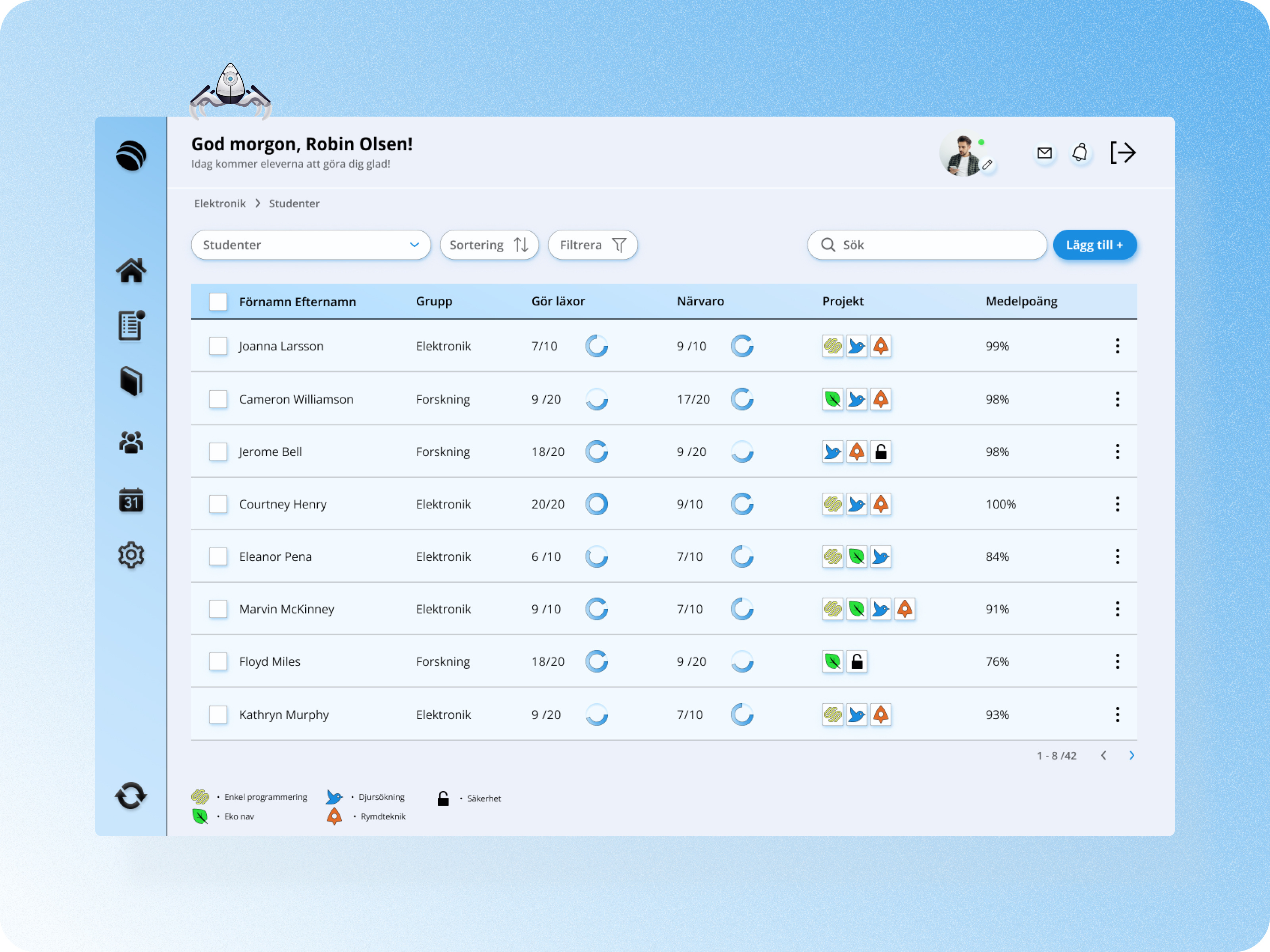Click the sync refresh icon in sidebar
This screenshot has width=1270, height=952.
point(131,796)
